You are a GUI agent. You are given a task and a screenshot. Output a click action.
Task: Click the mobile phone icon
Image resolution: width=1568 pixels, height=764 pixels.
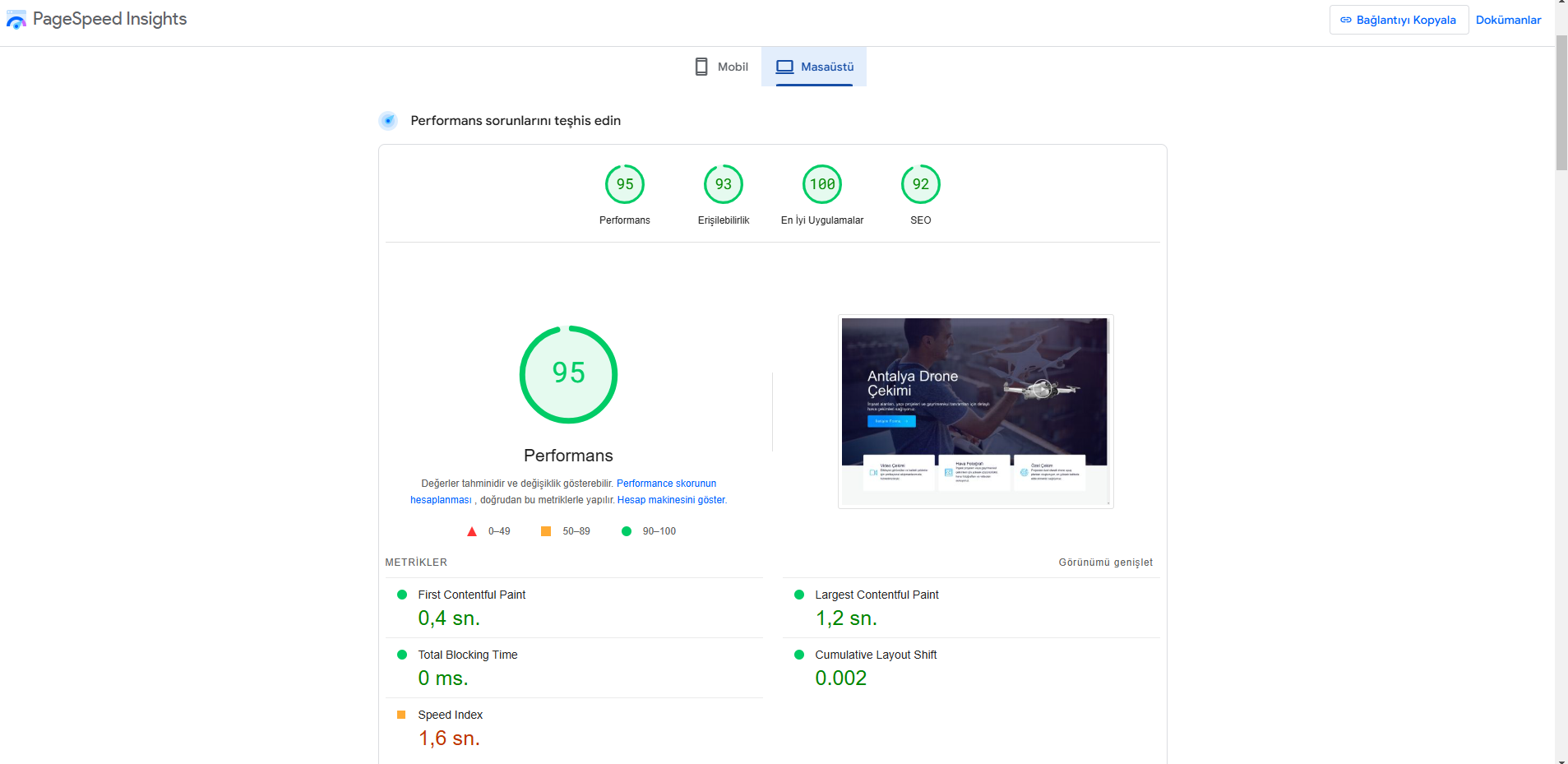click(701, 67)
